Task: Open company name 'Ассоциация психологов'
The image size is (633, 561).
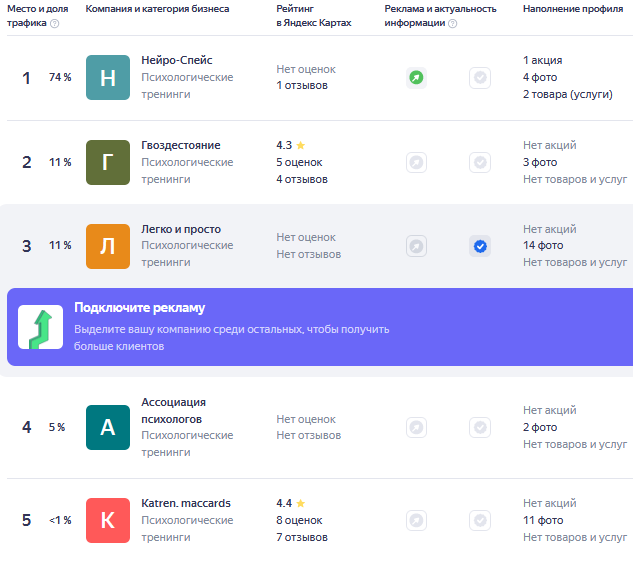Action: 173,410
